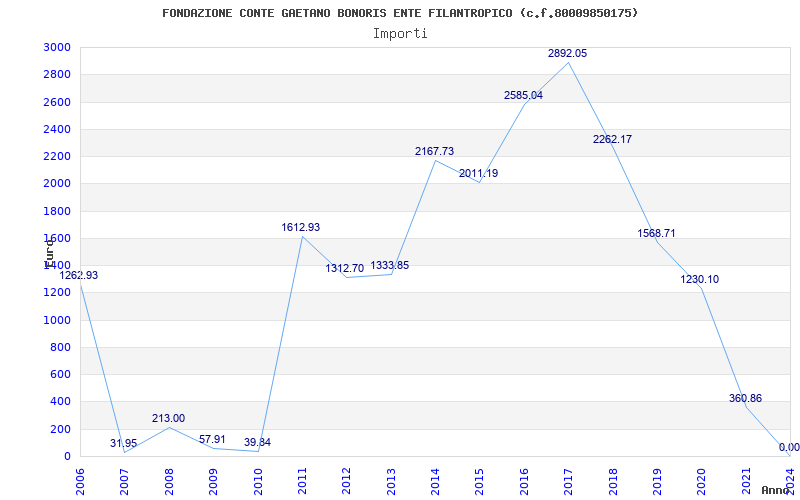Click year 2013 on the x-axis
Image resolution: width=800 pixels, height=500 pixels.
391,481
